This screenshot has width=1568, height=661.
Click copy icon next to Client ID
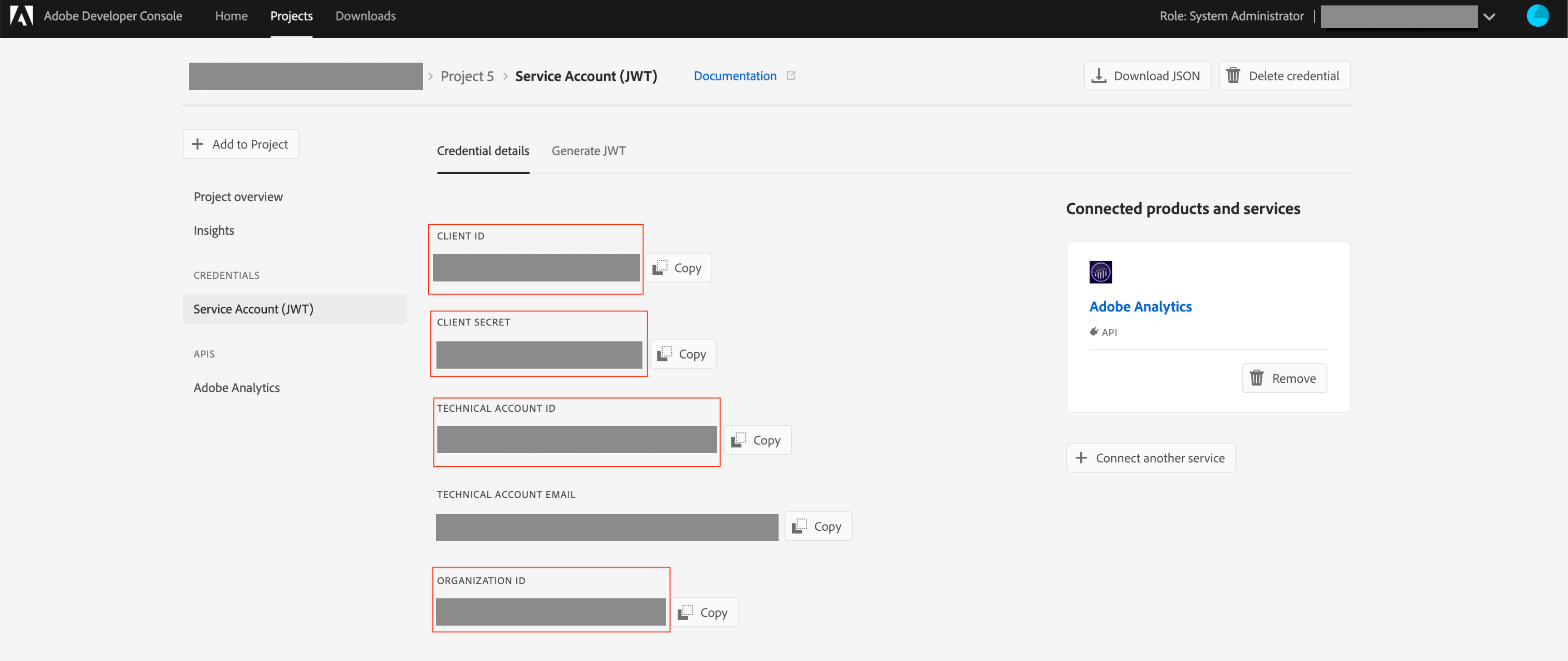(660, 267)
